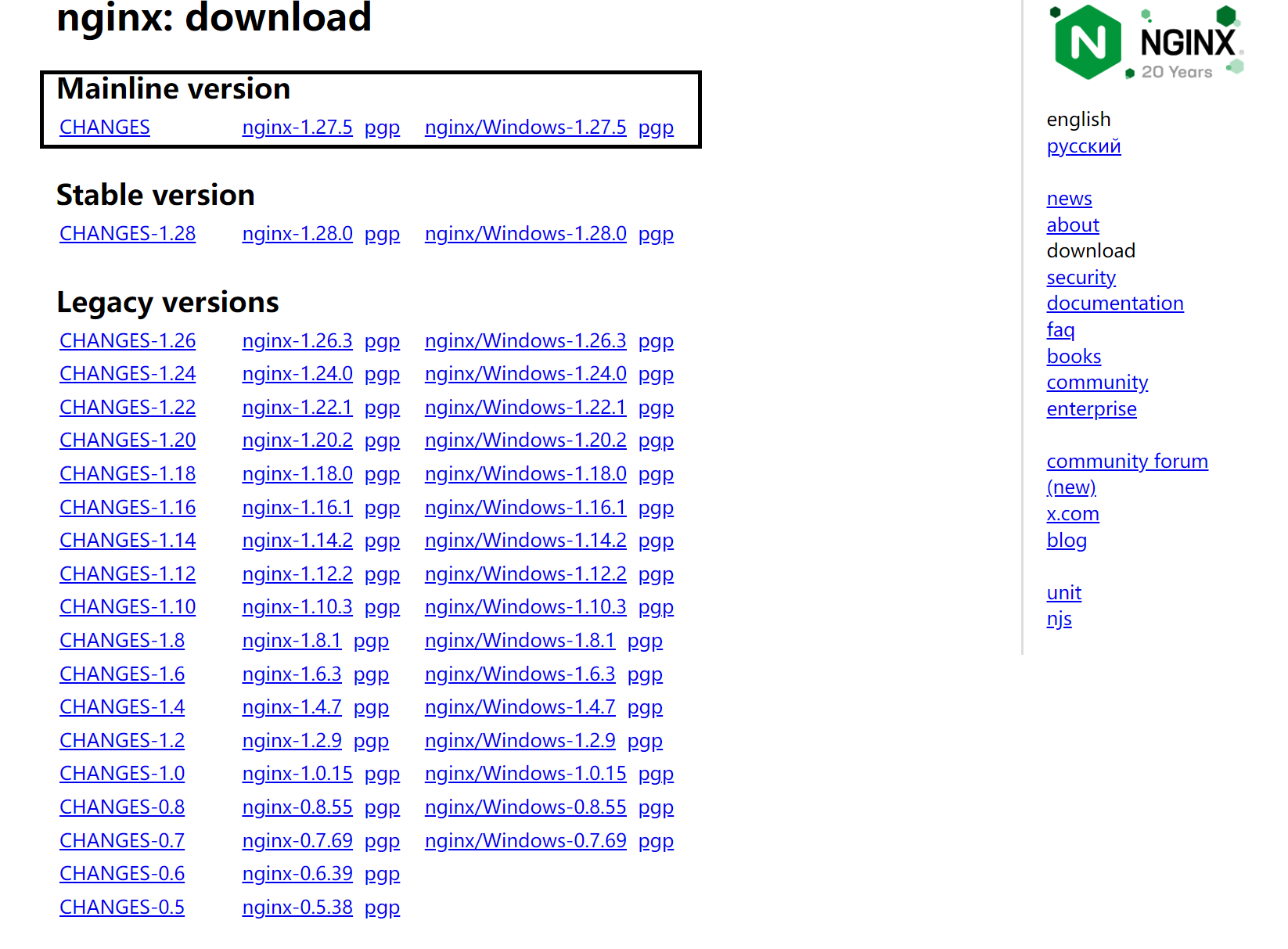The height and width of the screenshot is (949, 1288).
Task: Open pgp signature for nginx/Windows-1.27.5
Action: pyautogui.click(x=656, y=128)
